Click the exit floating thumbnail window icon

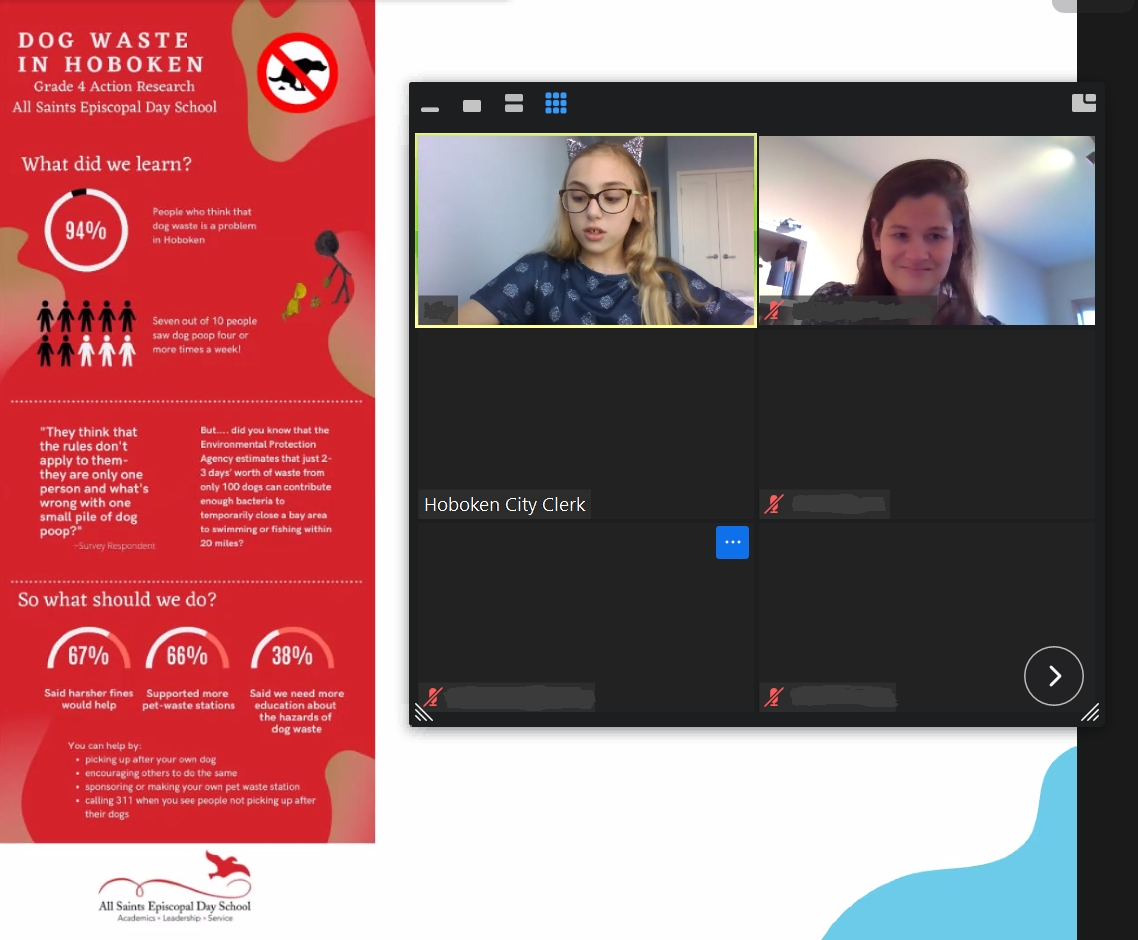click(x=1083, y=103)
